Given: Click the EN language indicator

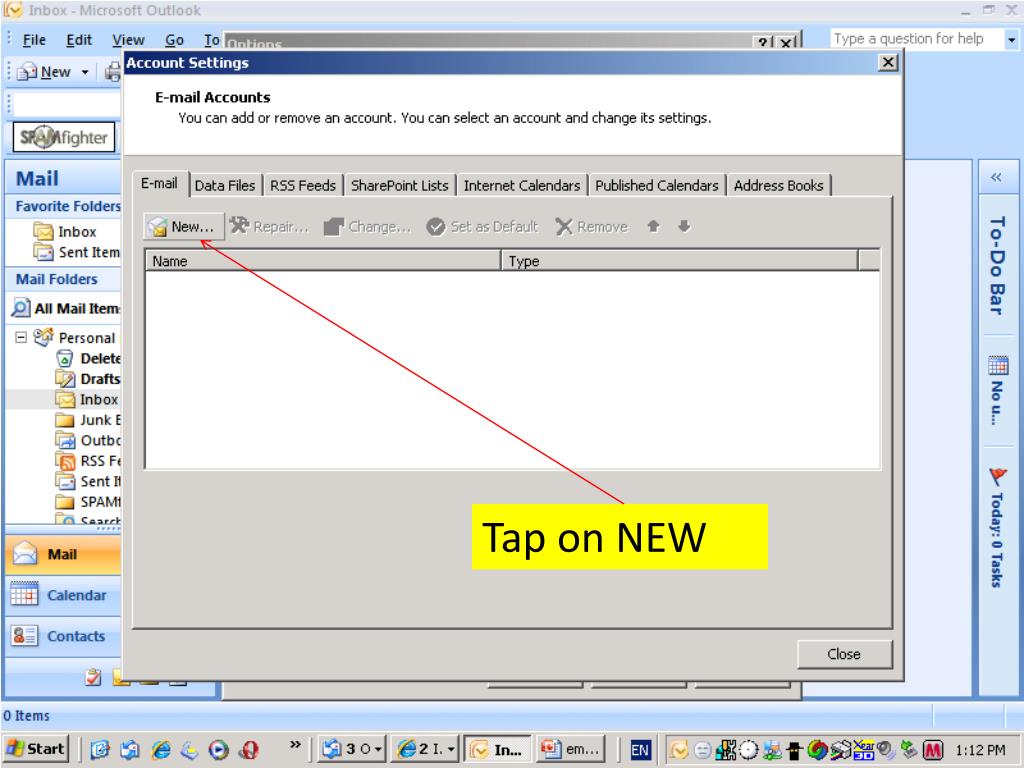Looking at the screenshot, I should click(640, 750).
